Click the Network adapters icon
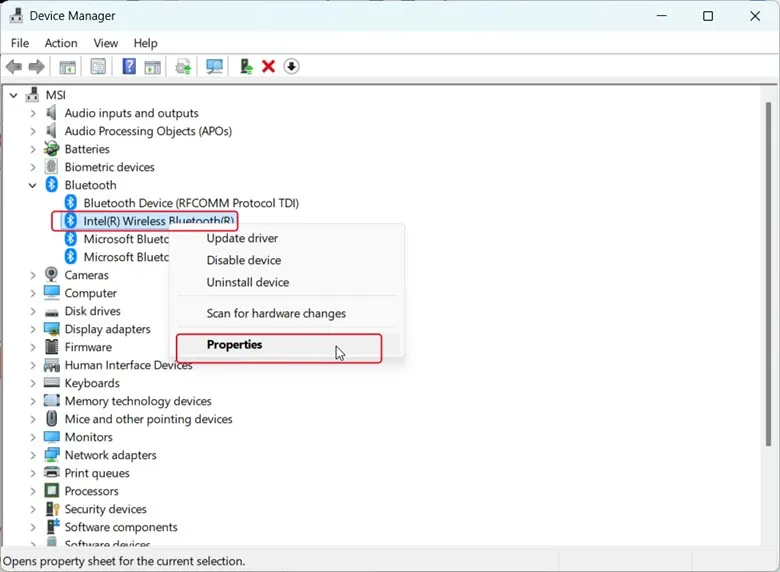780x572 pixels. [x=51, y=455]
